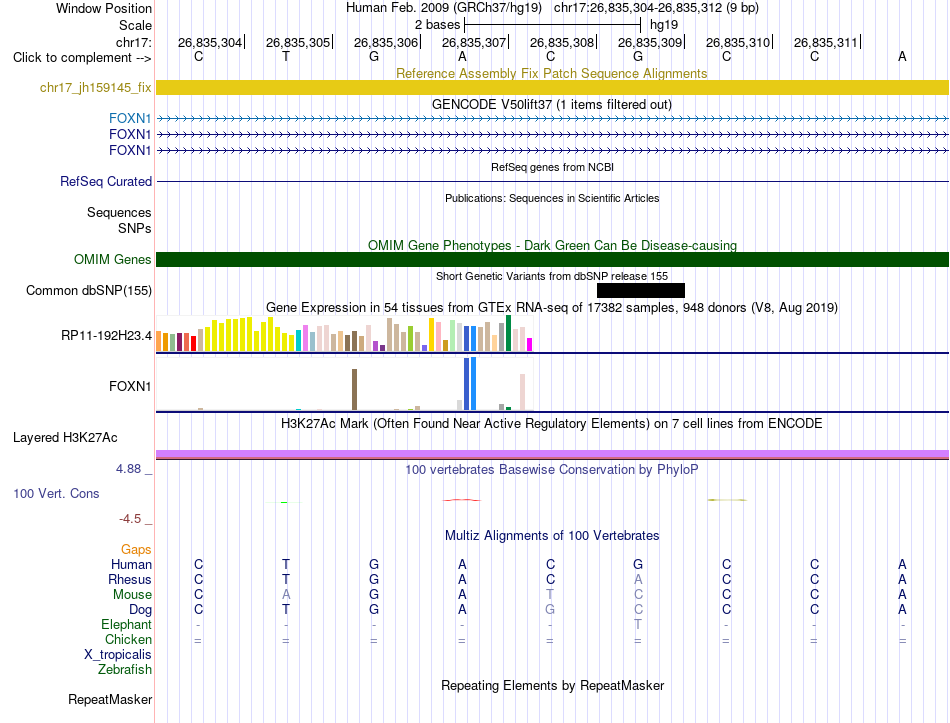950x723 pixels.
Task: Click the Gaps label in Multiz track
Action: point(136,549)
